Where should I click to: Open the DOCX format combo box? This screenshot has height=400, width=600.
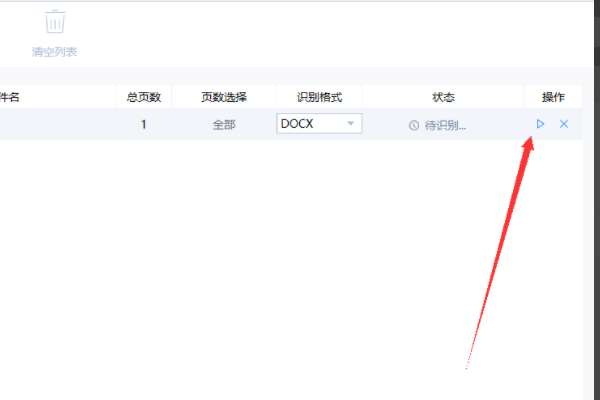[319, 124]
